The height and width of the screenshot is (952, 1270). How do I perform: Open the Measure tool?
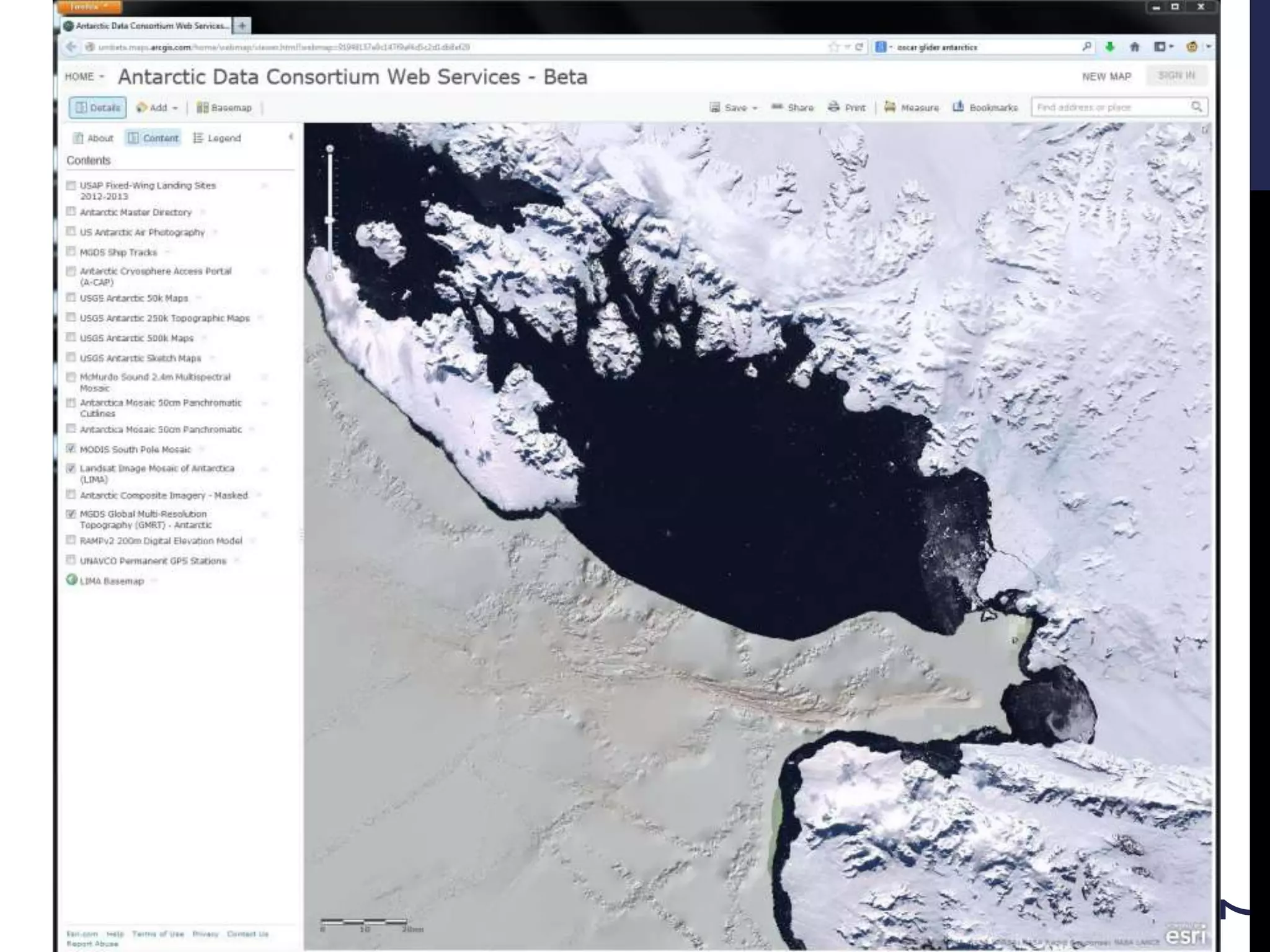click(x=890, y=107)
